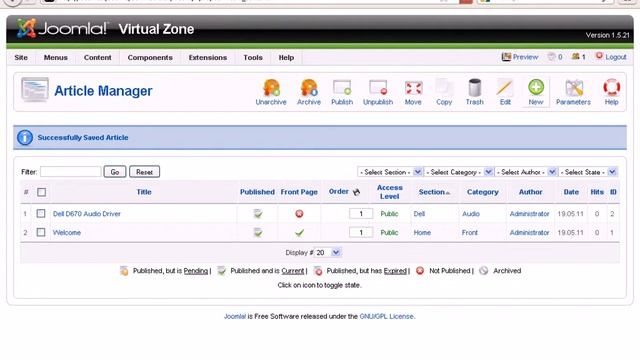Viewport: 640px width, 360px height.
Task: Open the Select Category dropdown
Action: pos(458,172)
